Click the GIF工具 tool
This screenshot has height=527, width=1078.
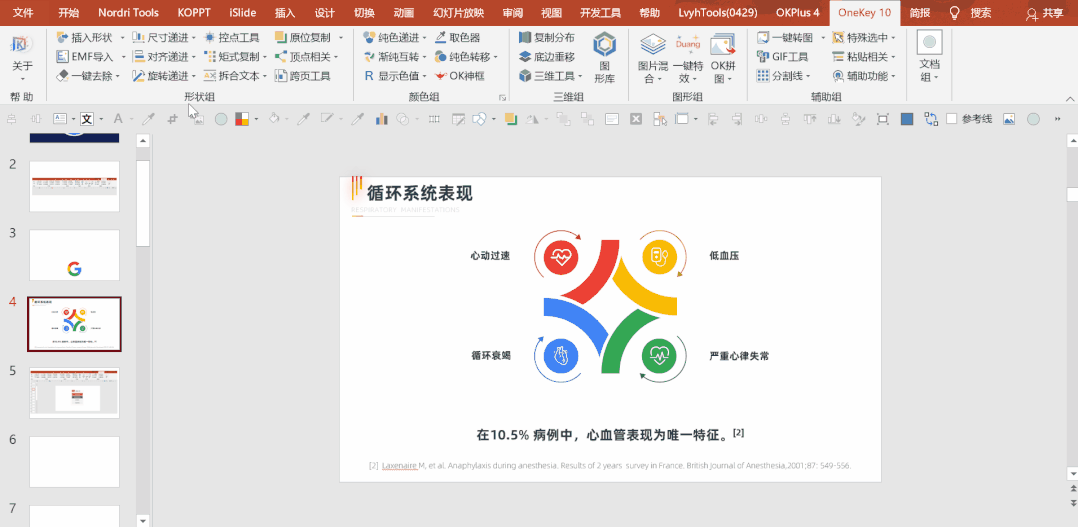tap(782, 57)
